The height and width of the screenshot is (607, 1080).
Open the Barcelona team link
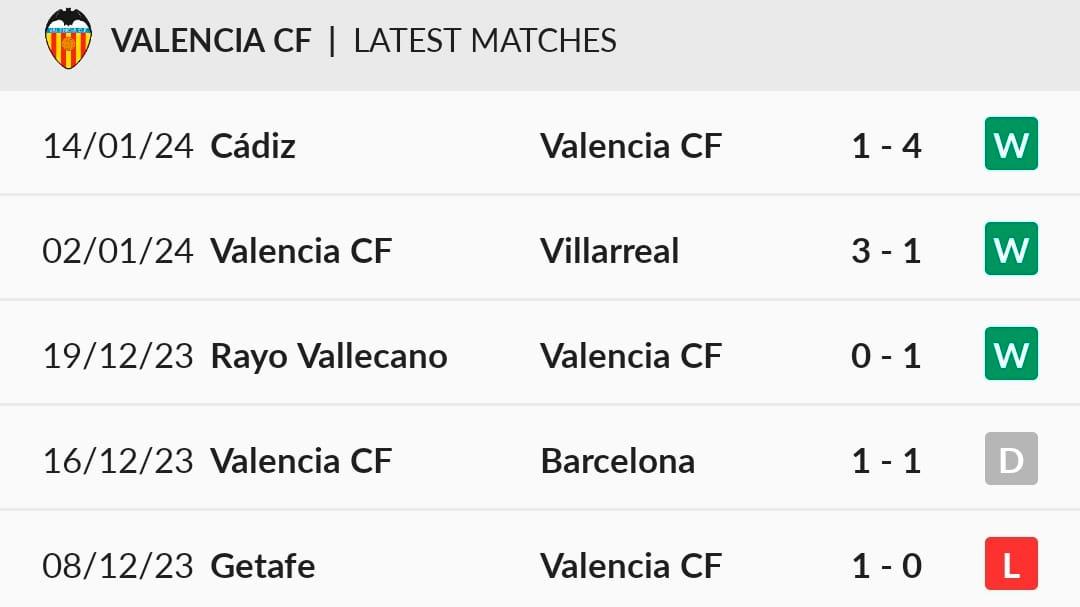pos(617,461)
